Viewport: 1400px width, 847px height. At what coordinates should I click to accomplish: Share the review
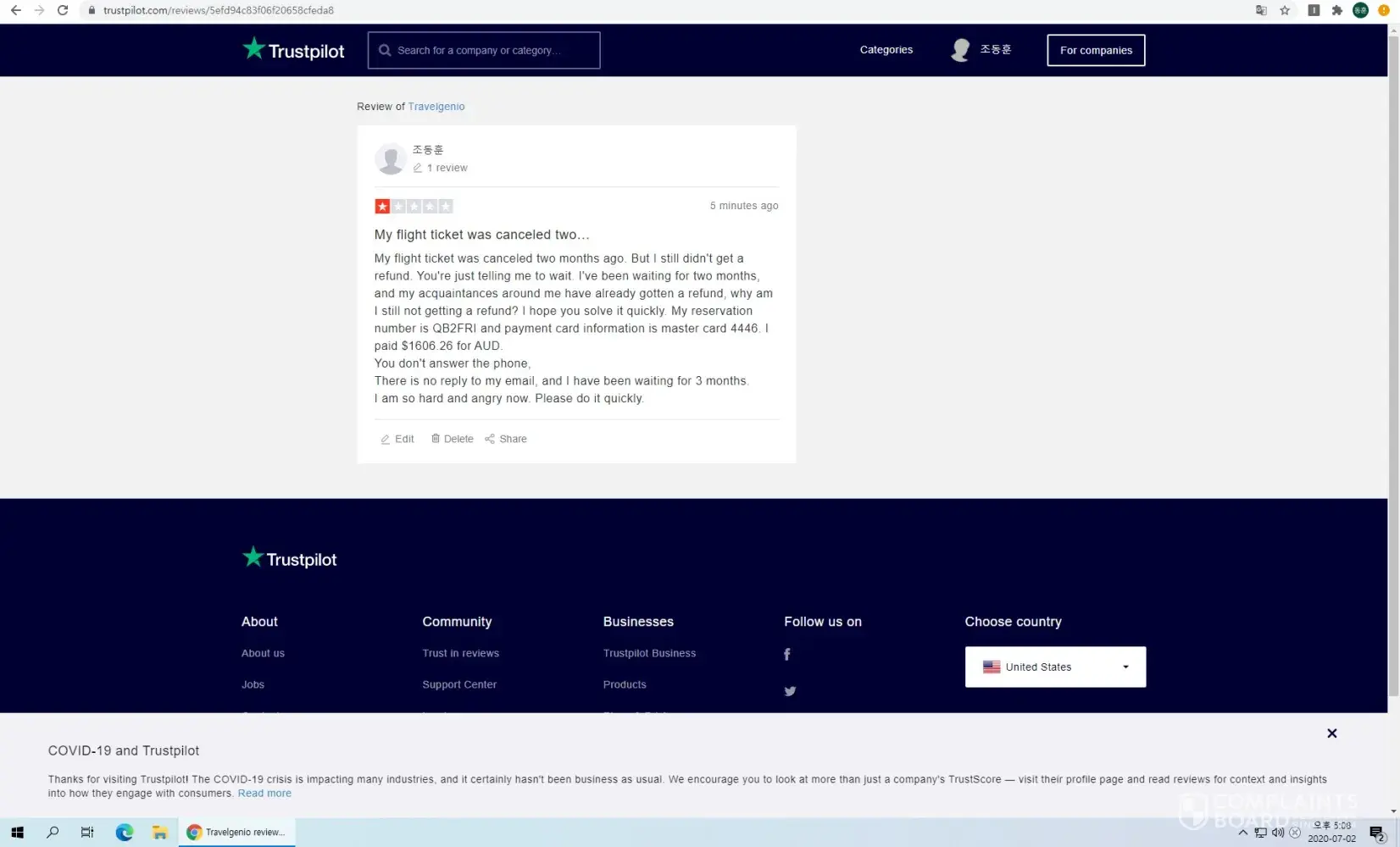(506, 439)
